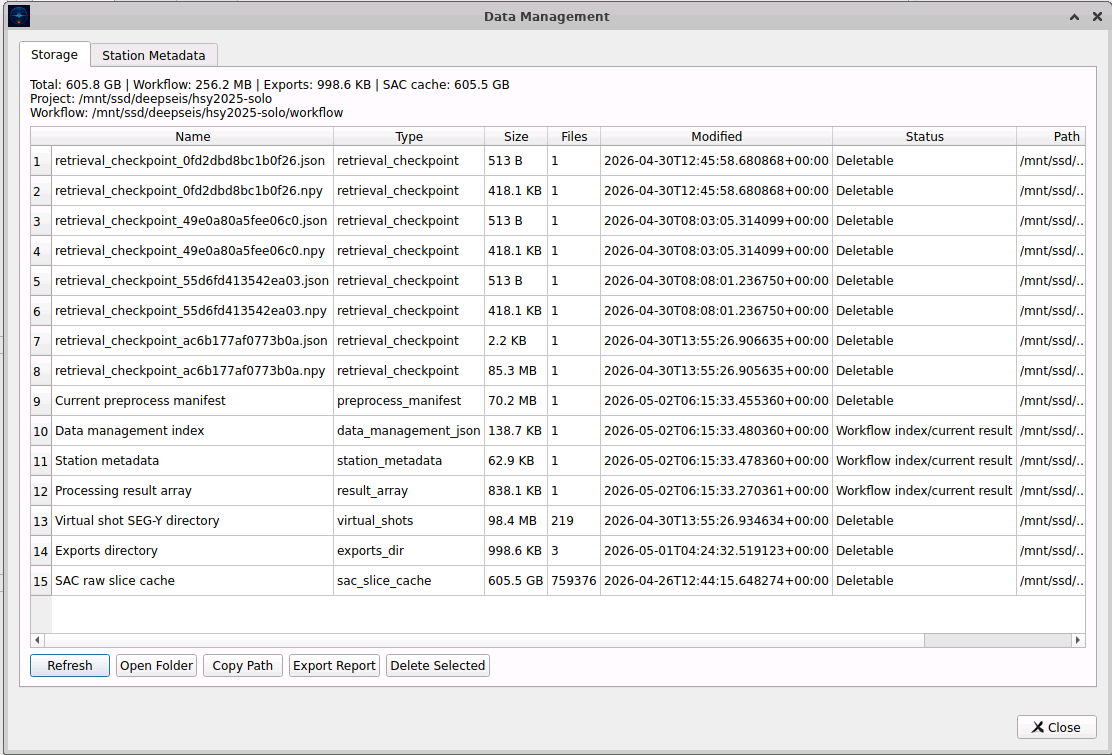Click the result_array type cell
This screenshot has width=1112, height=755.
(x=409, y=491)
